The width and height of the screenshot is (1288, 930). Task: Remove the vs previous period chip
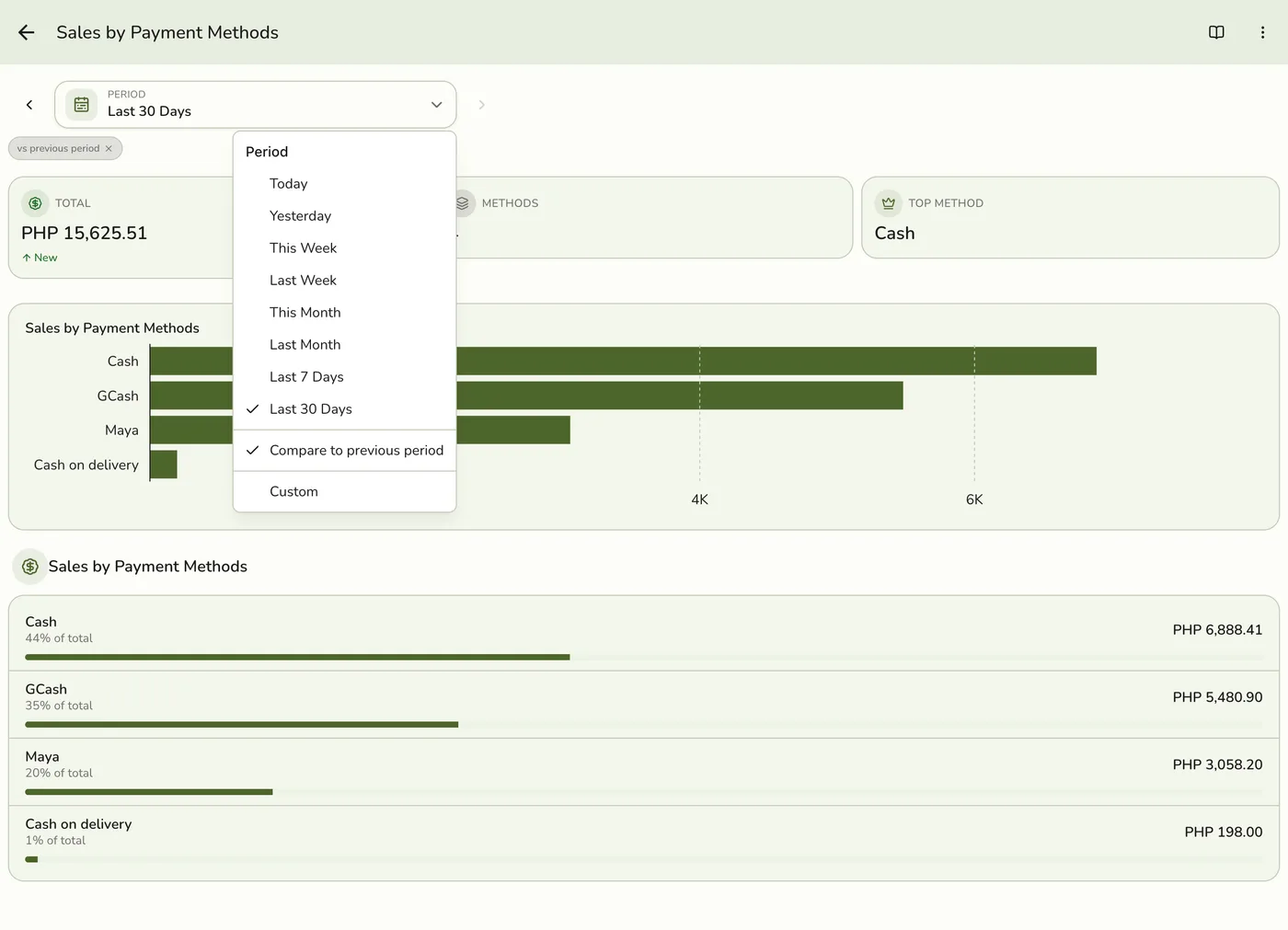point(109,148)
